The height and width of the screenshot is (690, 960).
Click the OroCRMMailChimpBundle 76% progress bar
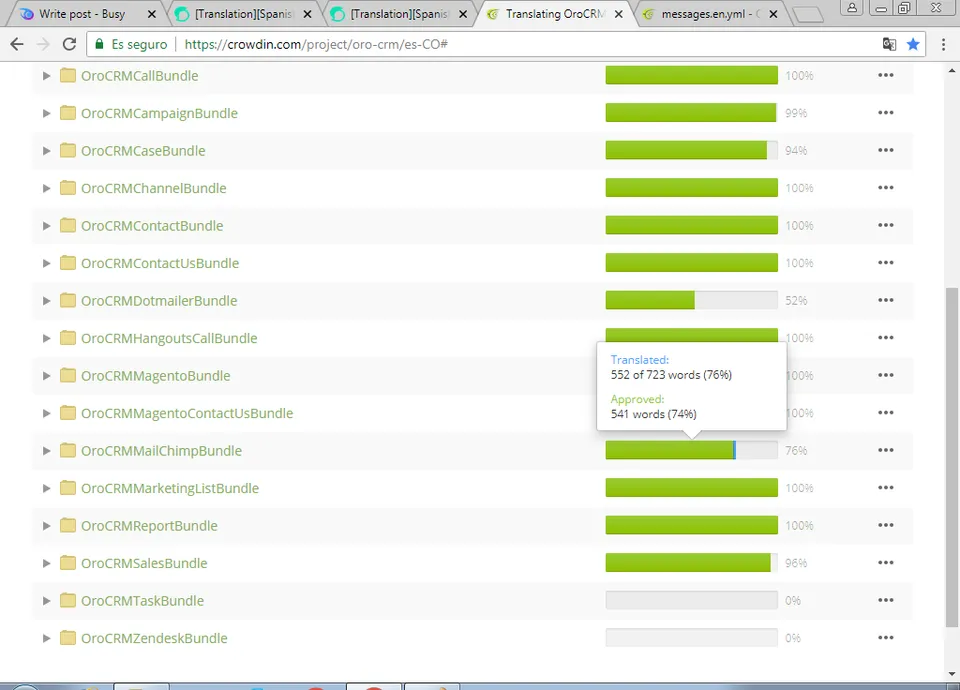(x=691, y=450)
